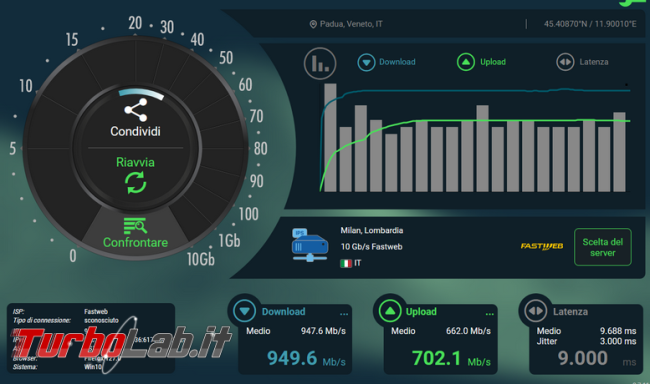The height and width of the screenshot is (384, 650).
Task: Click the Medio 662.0 Mb/s value
Action: [x=468, y=331]
